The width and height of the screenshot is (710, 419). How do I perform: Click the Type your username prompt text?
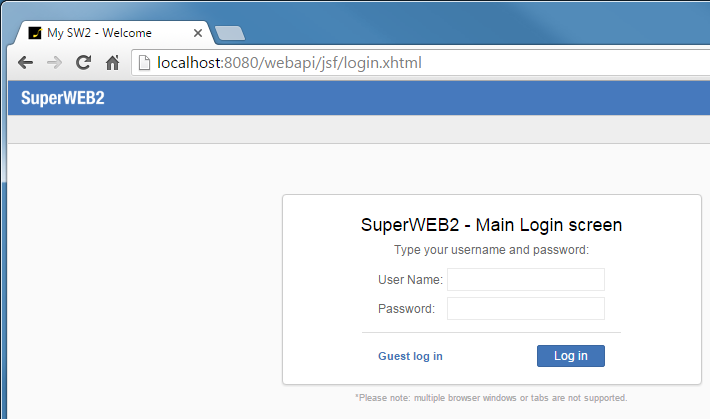point(491,250)
